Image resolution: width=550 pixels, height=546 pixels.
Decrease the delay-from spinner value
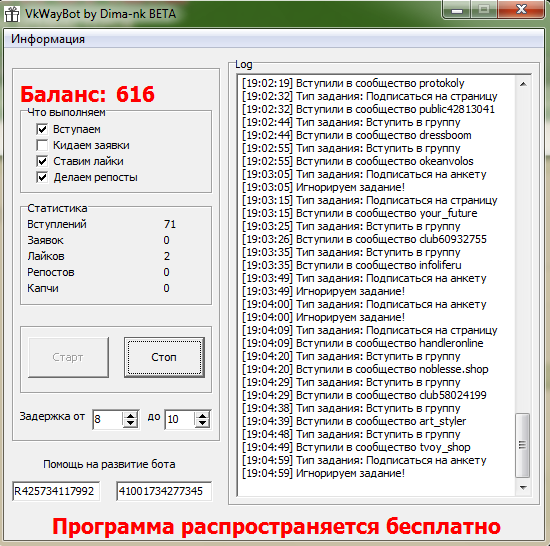point(130,423)
